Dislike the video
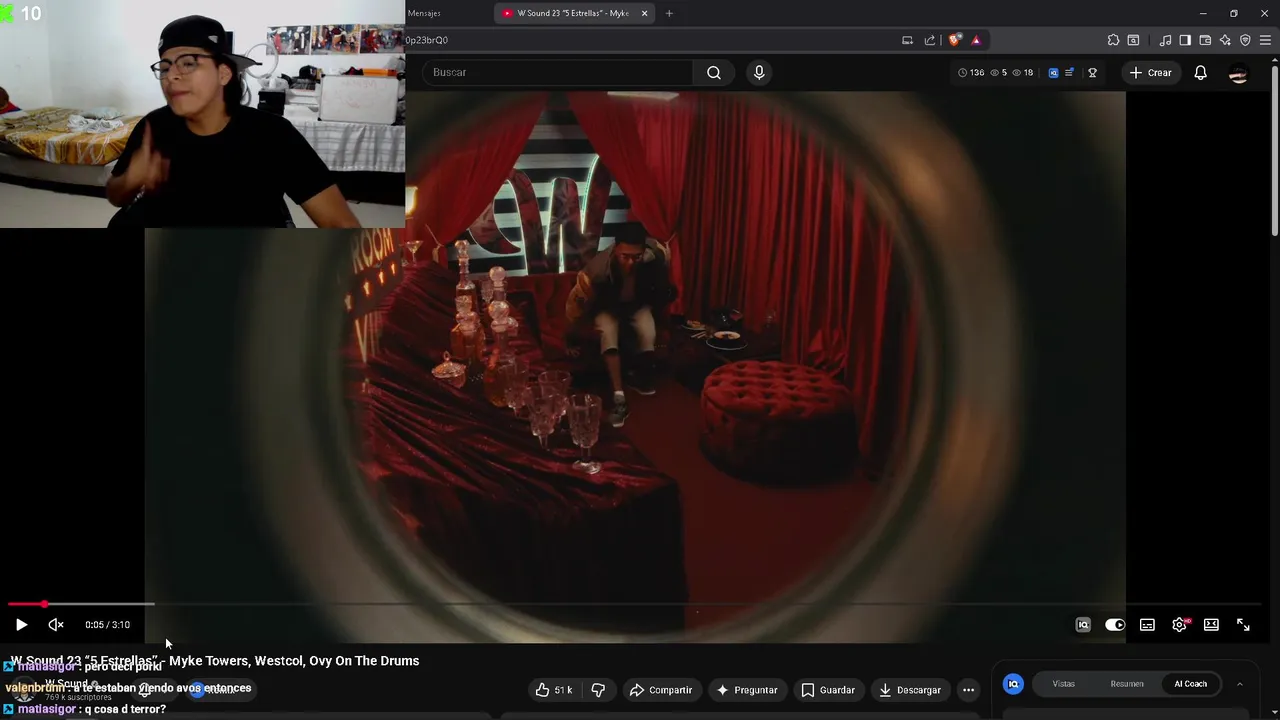This screenshot has height=720, width=1280. tap(598, 690)
